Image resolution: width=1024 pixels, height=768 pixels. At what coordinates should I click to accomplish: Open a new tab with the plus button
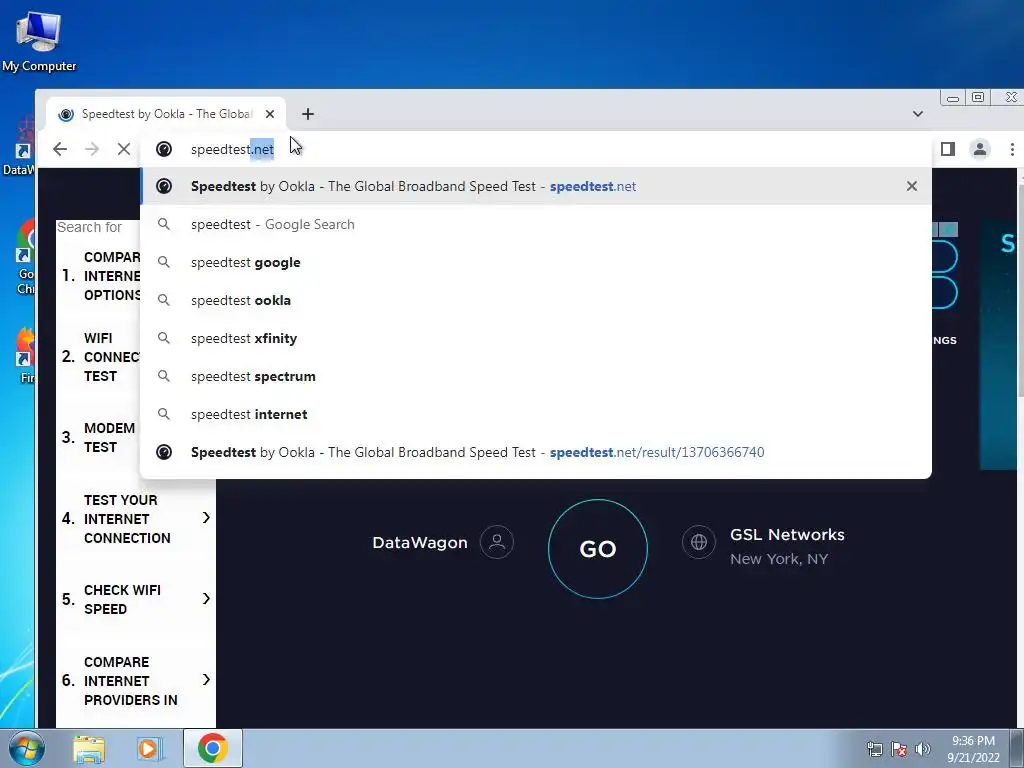tap(308, 114)
